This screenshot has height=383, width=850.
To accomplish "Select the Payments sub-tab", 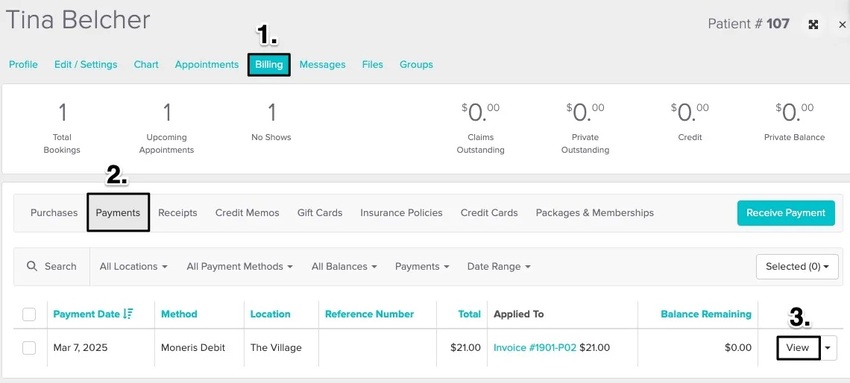I will coord(118,213).
